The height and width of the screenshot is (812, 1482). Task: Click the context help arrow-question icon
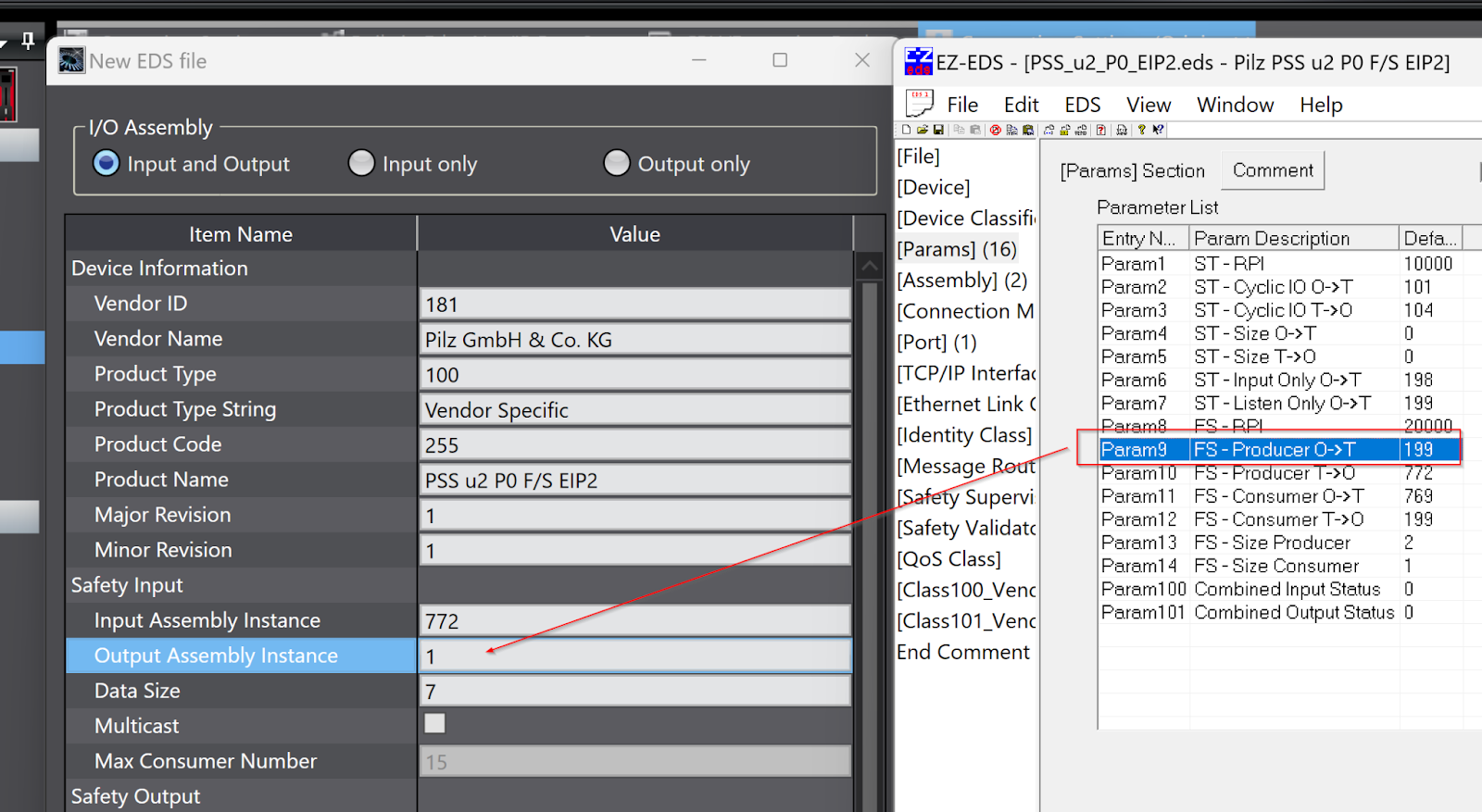(1158, 130)
